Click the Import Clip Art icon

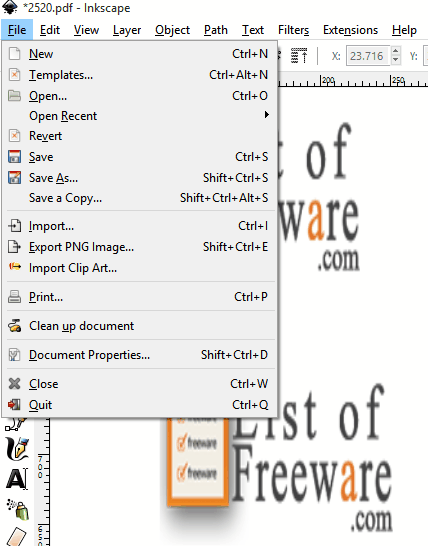14,267
